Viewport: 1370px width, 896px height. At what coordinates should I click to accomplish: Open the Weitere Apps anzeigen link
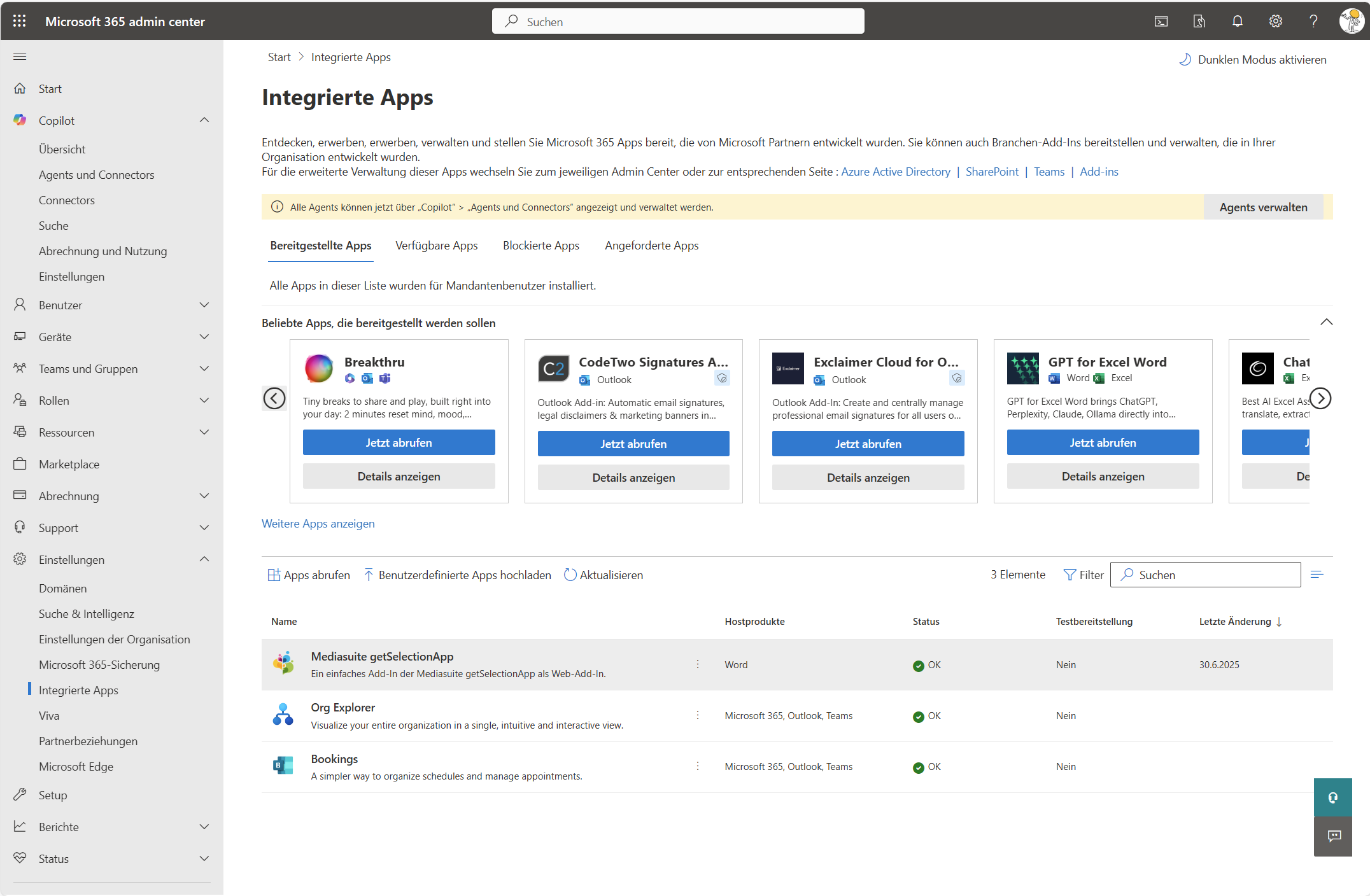coord(318,524)
